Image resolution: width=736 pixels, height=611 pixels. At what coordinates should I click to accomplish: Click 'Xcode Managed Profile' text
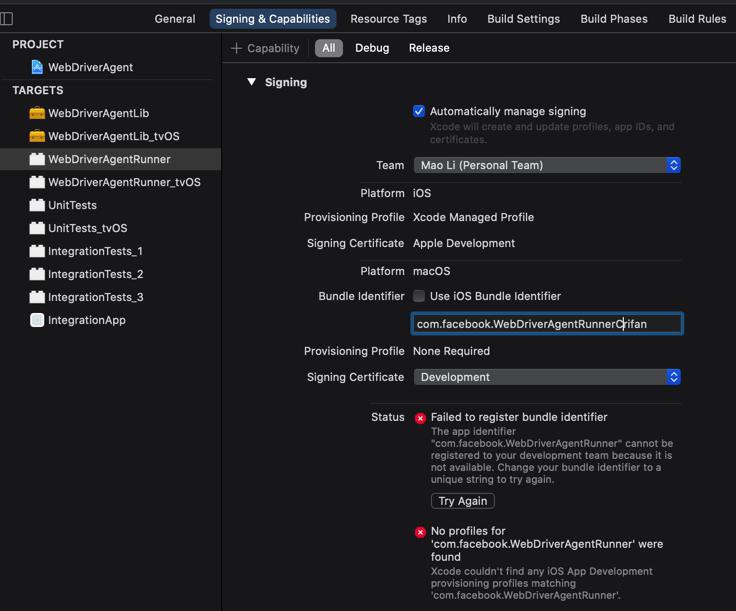coord(473,217)
